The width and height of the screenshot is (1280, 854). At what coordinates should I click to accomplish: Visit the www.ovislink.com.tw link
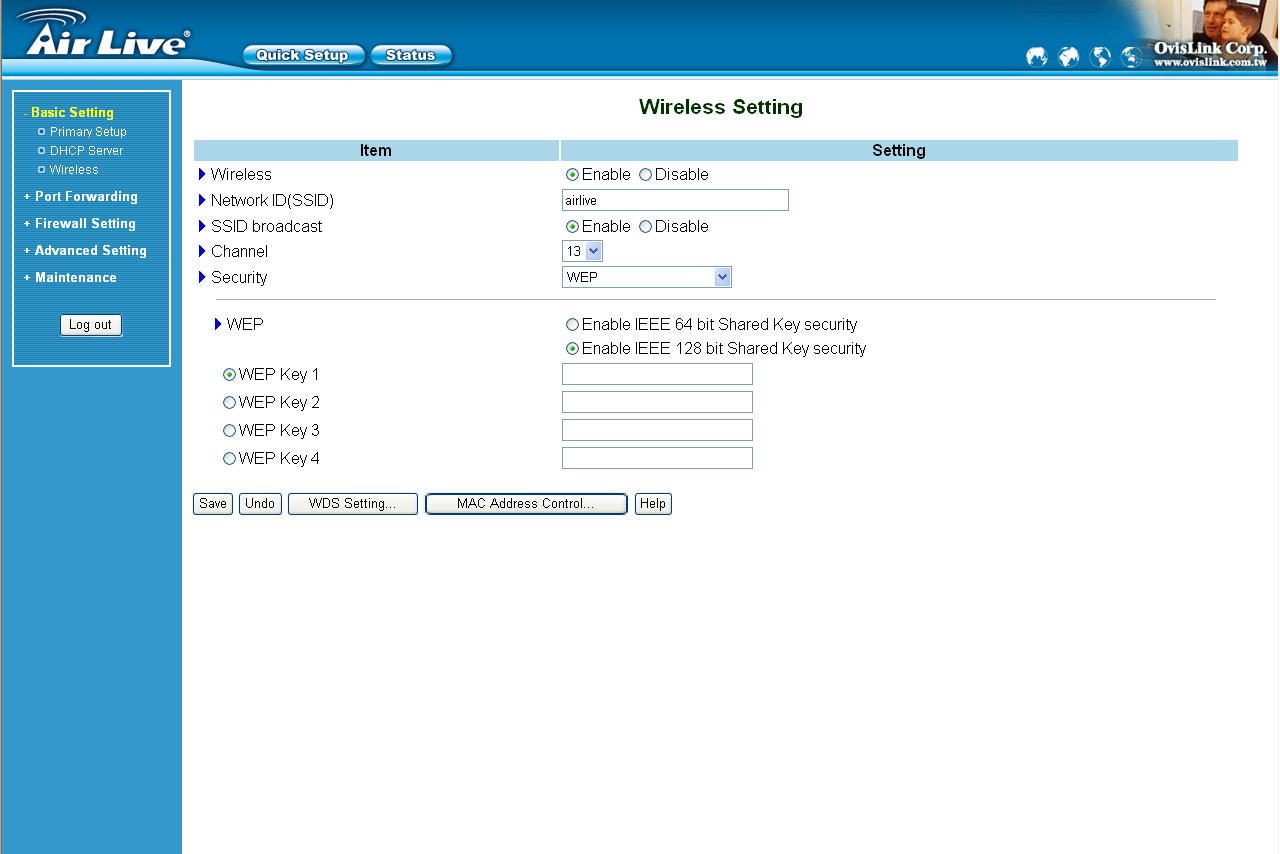tap(1210, 62)
